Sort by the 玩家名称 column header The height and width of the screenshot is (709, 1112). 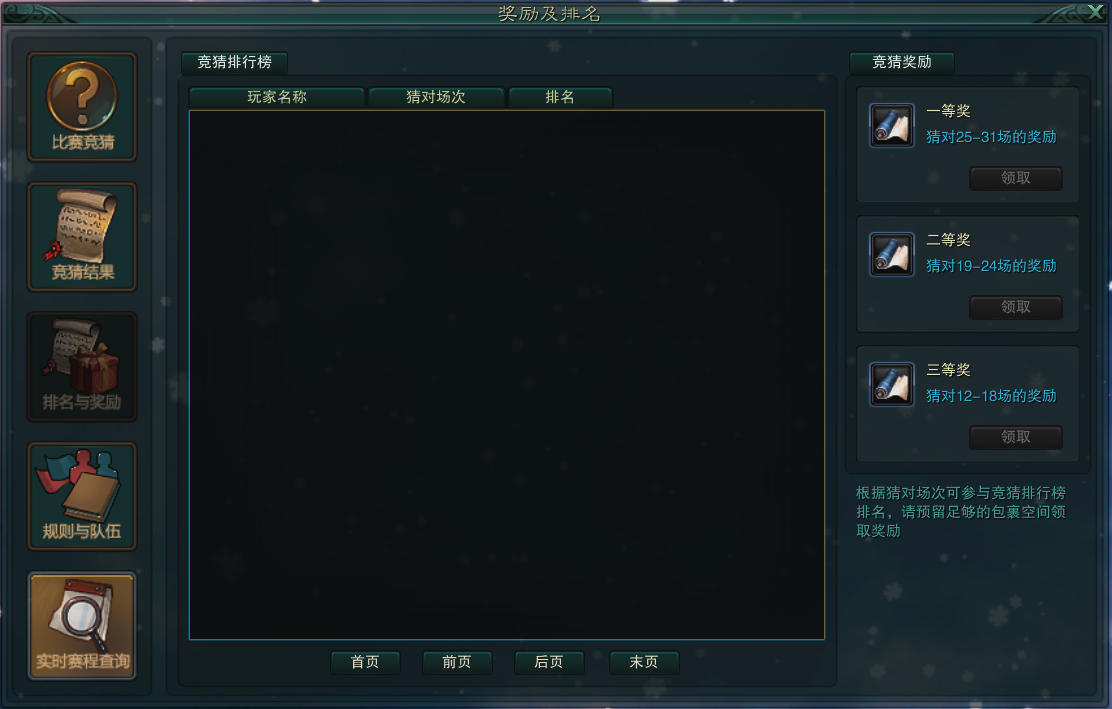(277, 97)
